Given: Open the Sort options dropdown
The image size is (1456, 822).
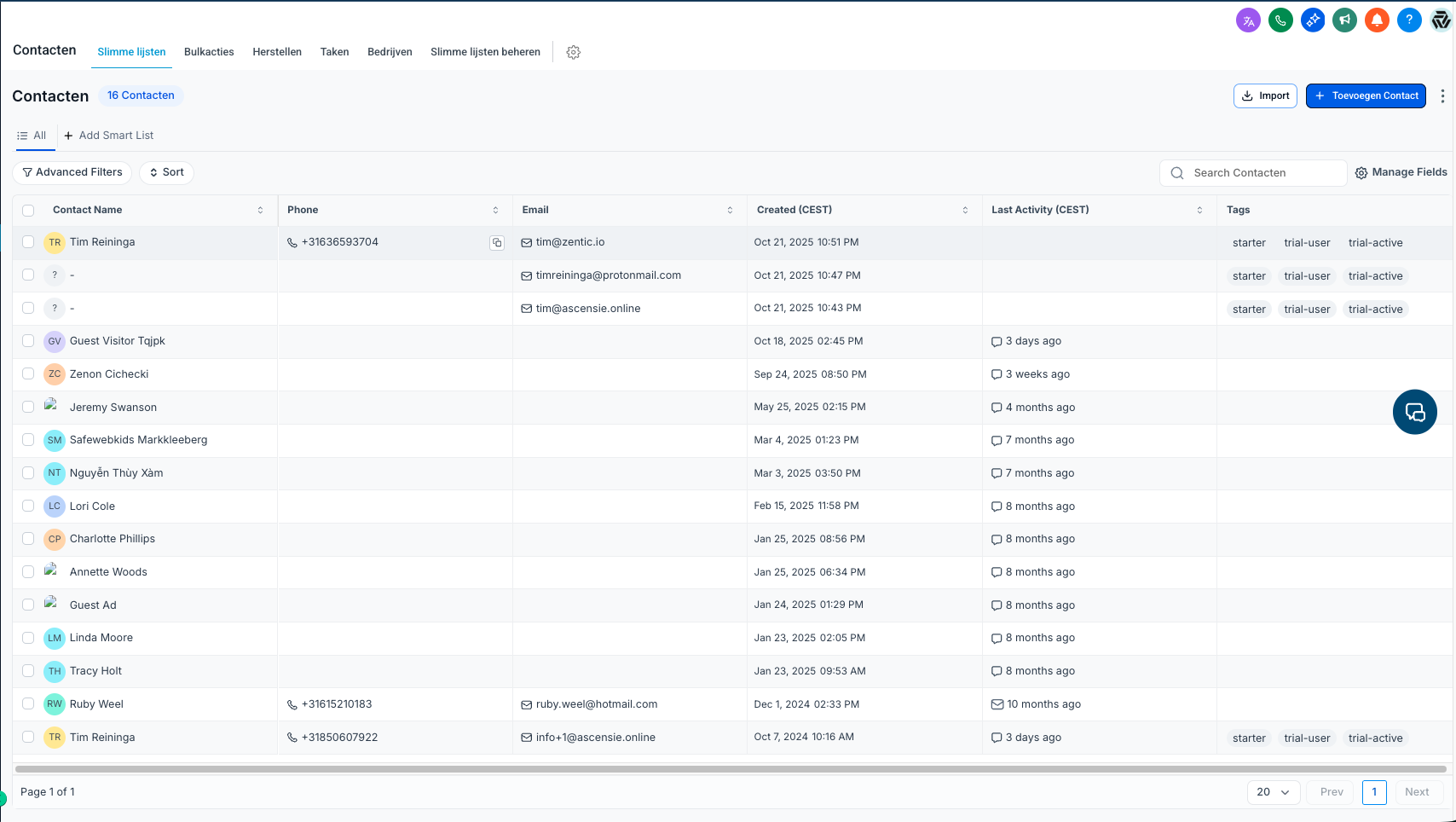Looking at the screenshot, I should point(166,172).
